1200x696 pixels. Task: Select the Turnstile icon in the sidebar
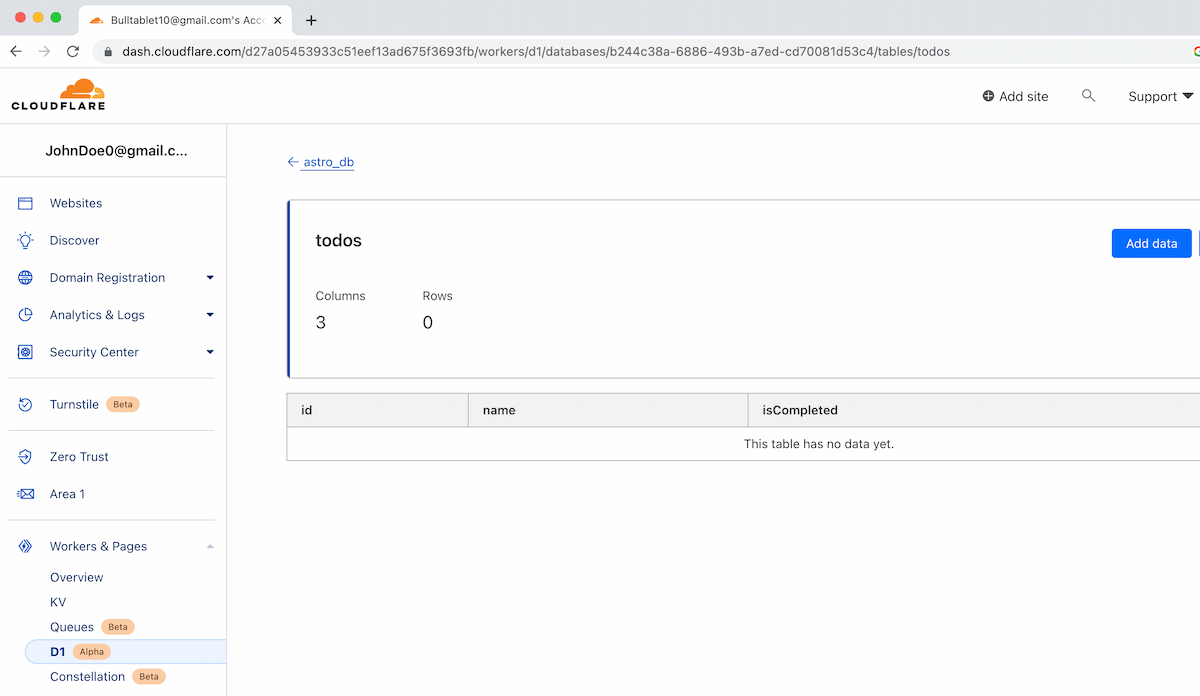click(24, 404)
